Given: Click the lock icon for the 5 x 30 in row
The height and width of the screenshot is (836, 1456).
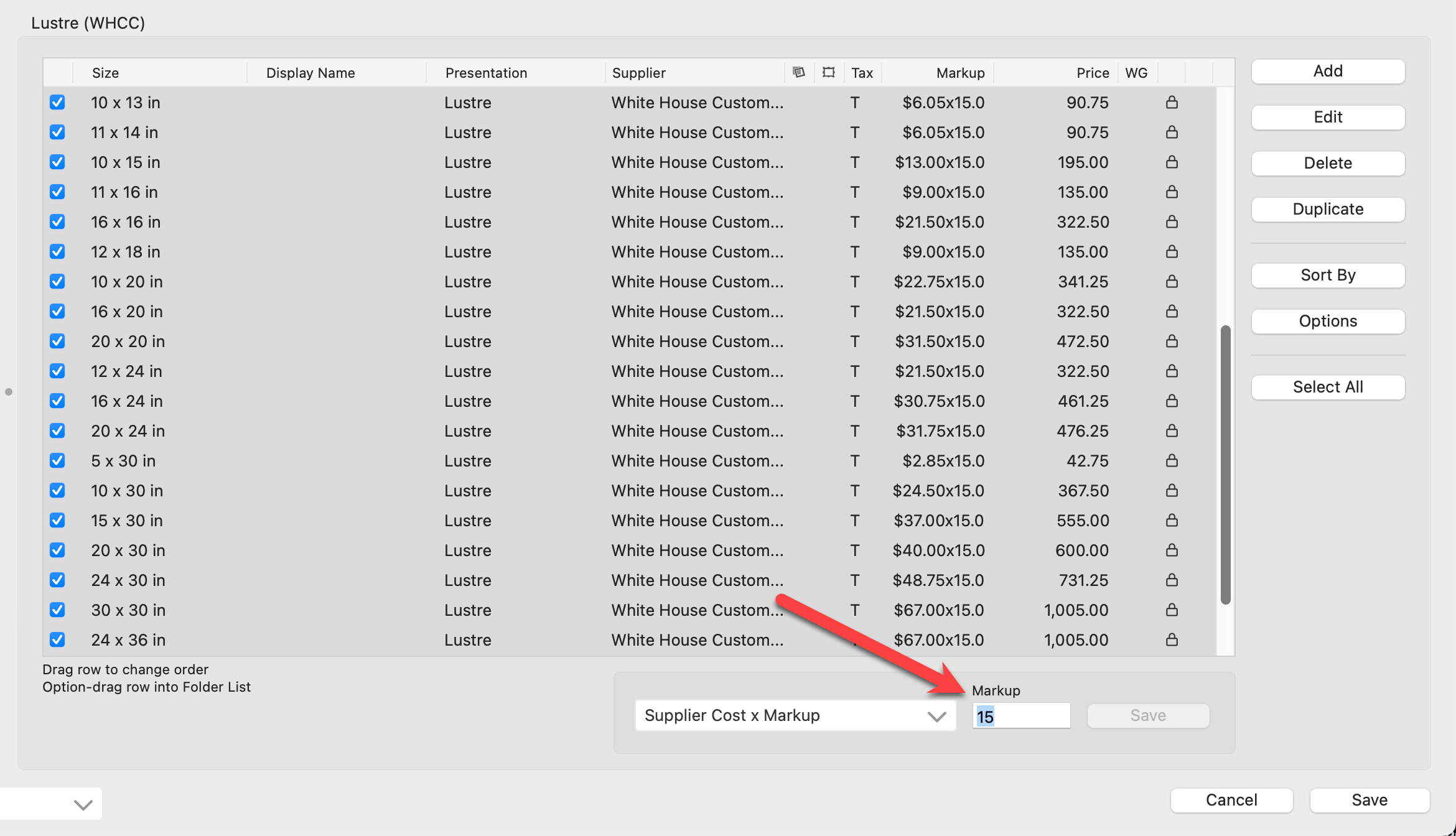Looking at the screenshot, I should click(1172, 460).
